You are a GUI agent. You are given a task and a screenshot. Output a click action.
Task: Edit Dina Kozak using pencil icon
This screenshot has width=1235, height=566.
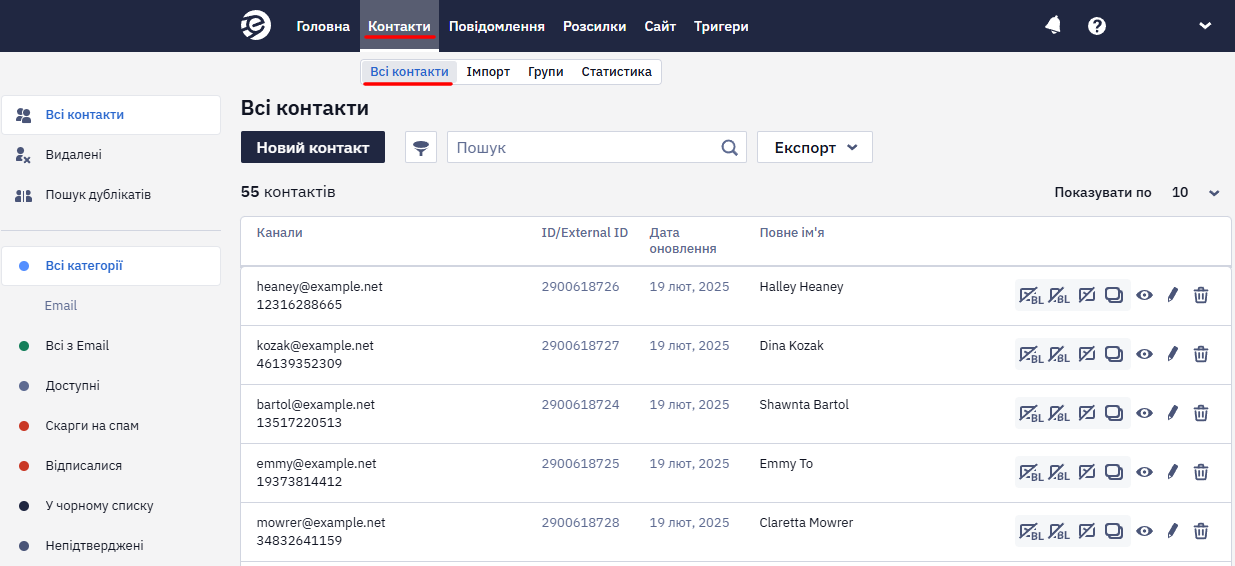(1173, 354)
